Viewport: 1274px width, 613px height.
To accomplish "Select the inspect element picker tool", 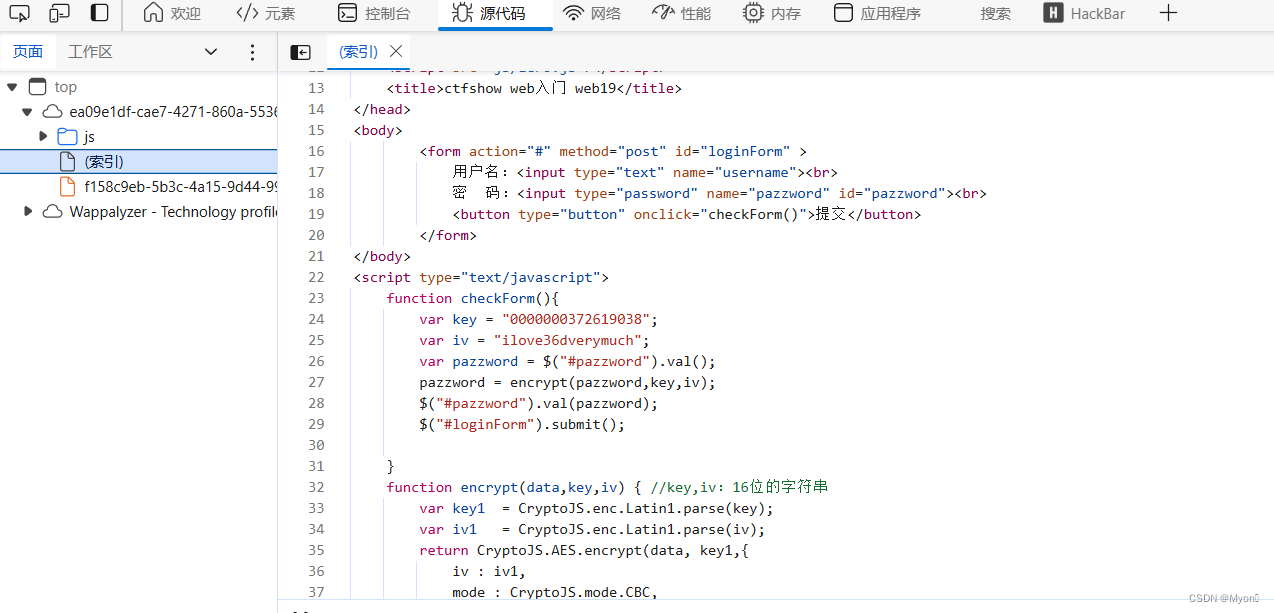I will pos(19,14).
